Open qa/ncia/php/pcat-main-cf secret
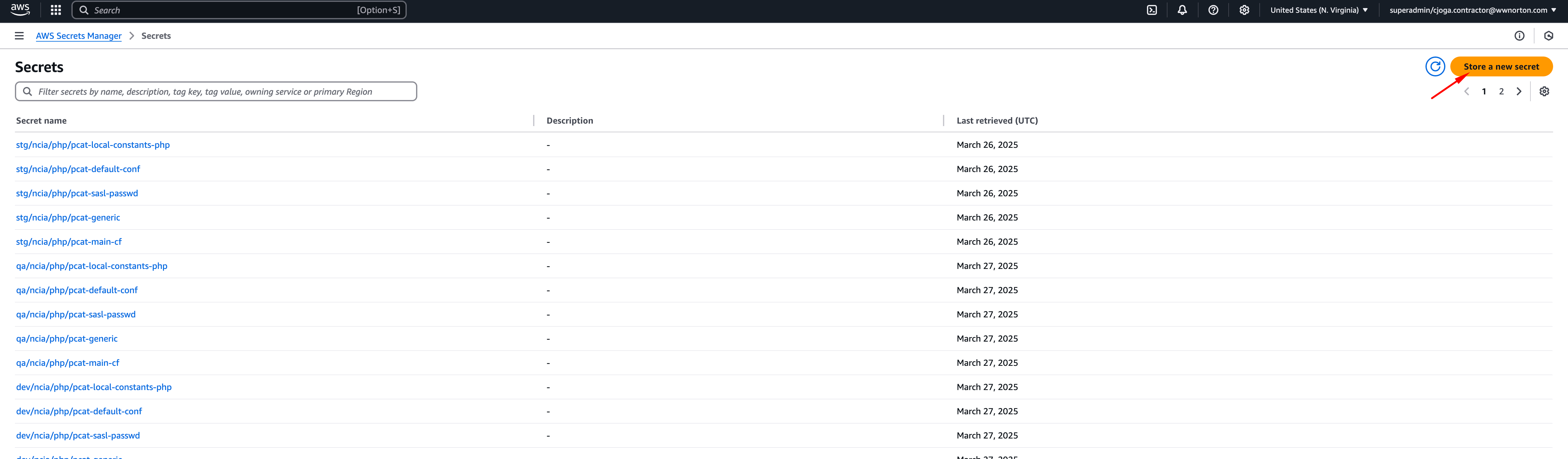Image resolution: width=1568 pixels, height=459 pixels. (68, 363)
